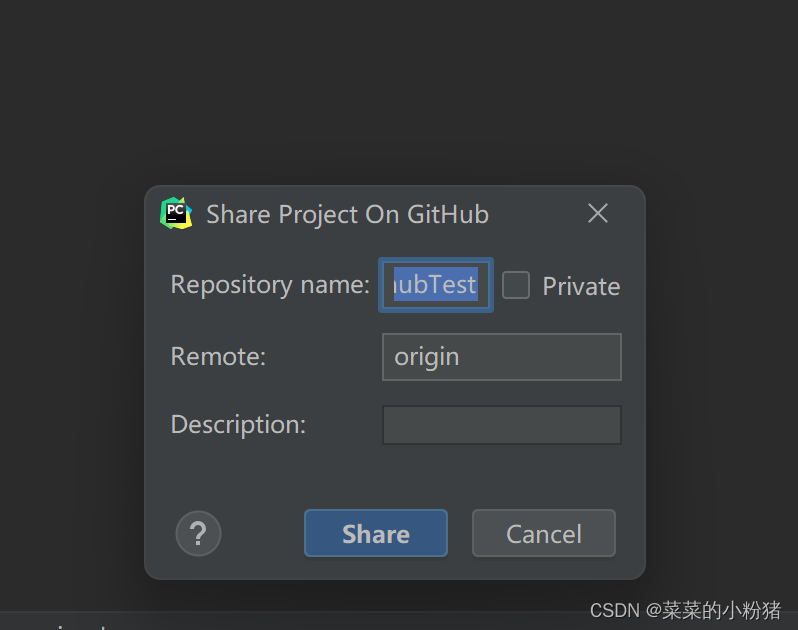
Task: Edit the Remote field containing origin
Action: (x=502, y=357)
